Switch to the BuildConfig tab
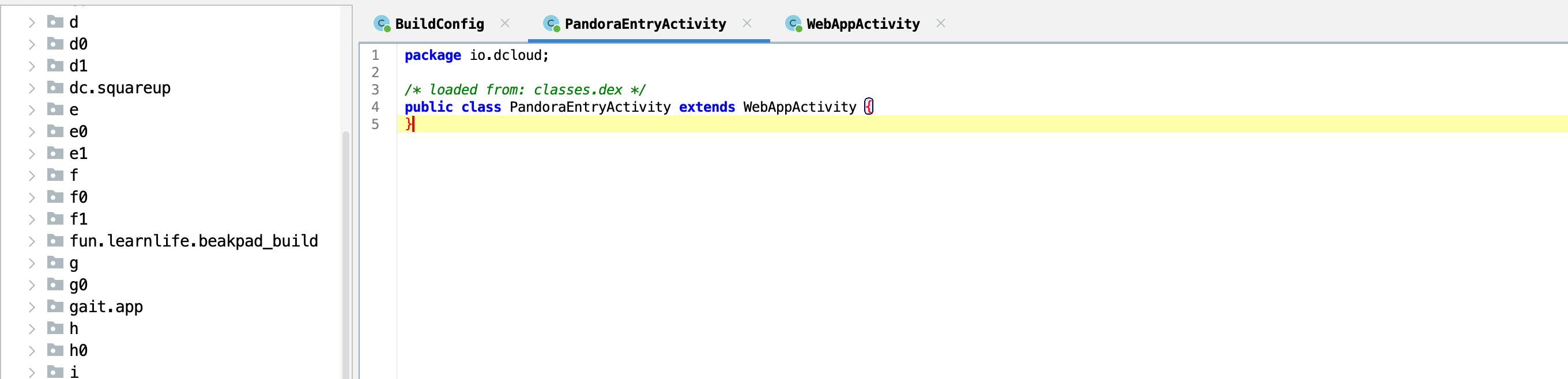Viewport: 1568px width, 379px height. [439, 24]
